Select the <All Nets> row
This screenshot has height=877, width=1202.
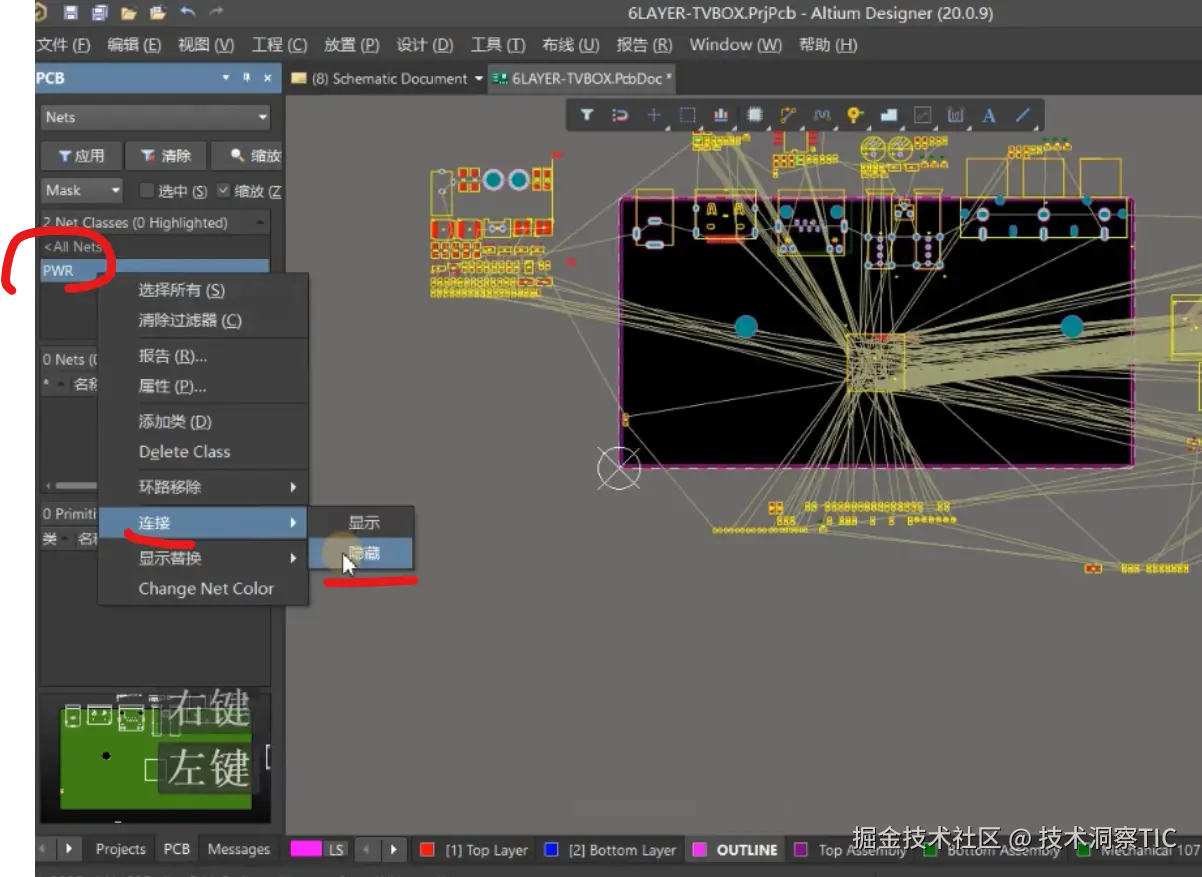155,247
